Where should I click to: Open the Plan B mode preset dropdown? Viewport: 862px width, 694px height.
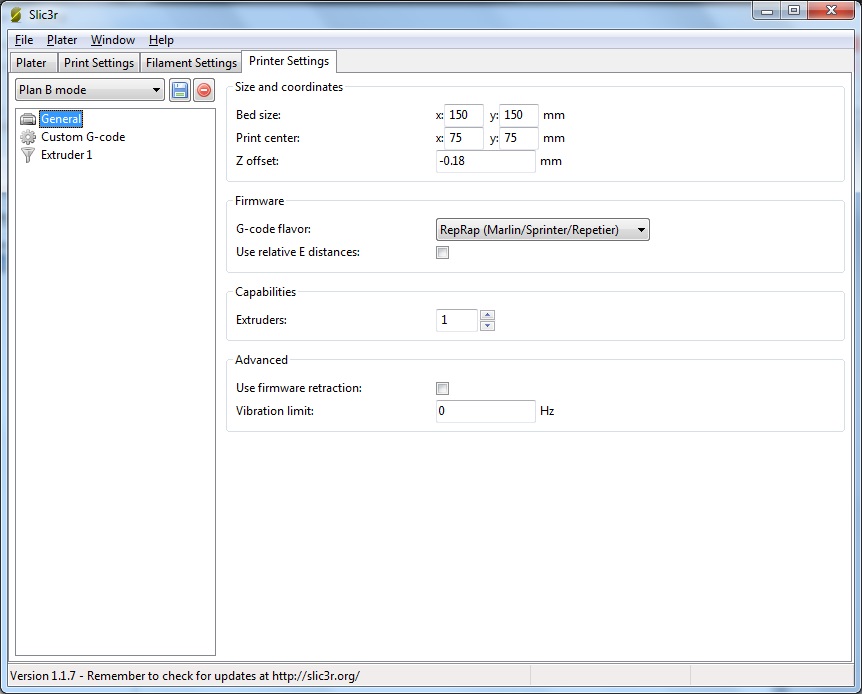tap(90, 90)
